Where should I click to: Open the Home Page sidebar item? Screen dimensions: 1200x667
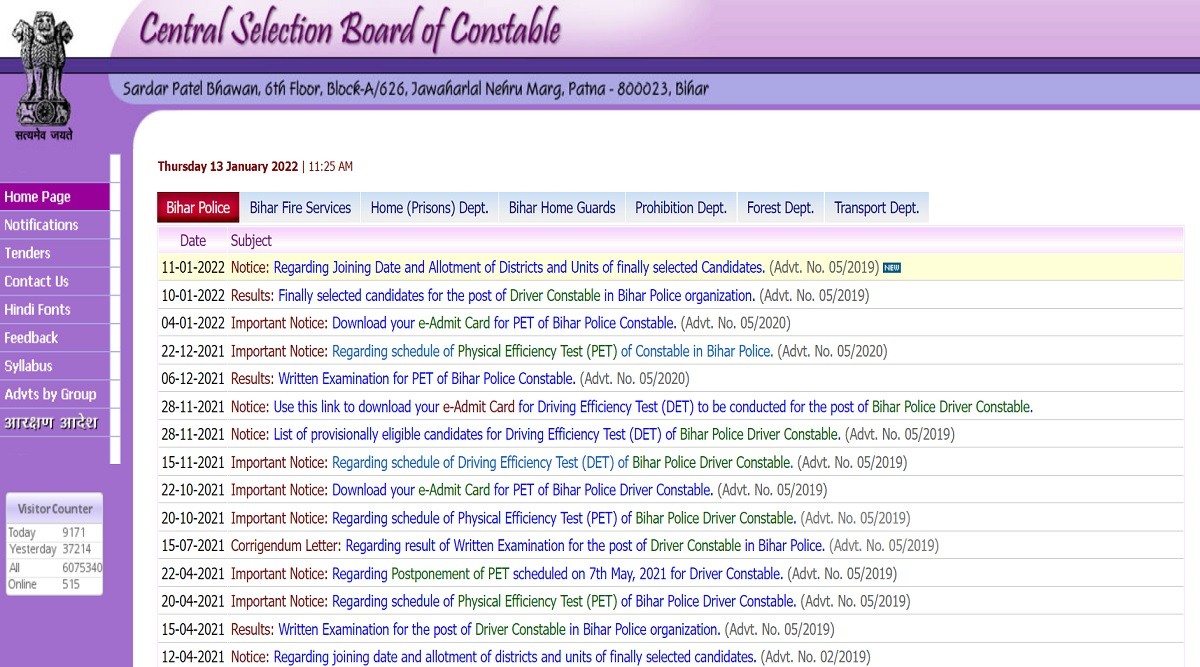click(x=38, y=197)
